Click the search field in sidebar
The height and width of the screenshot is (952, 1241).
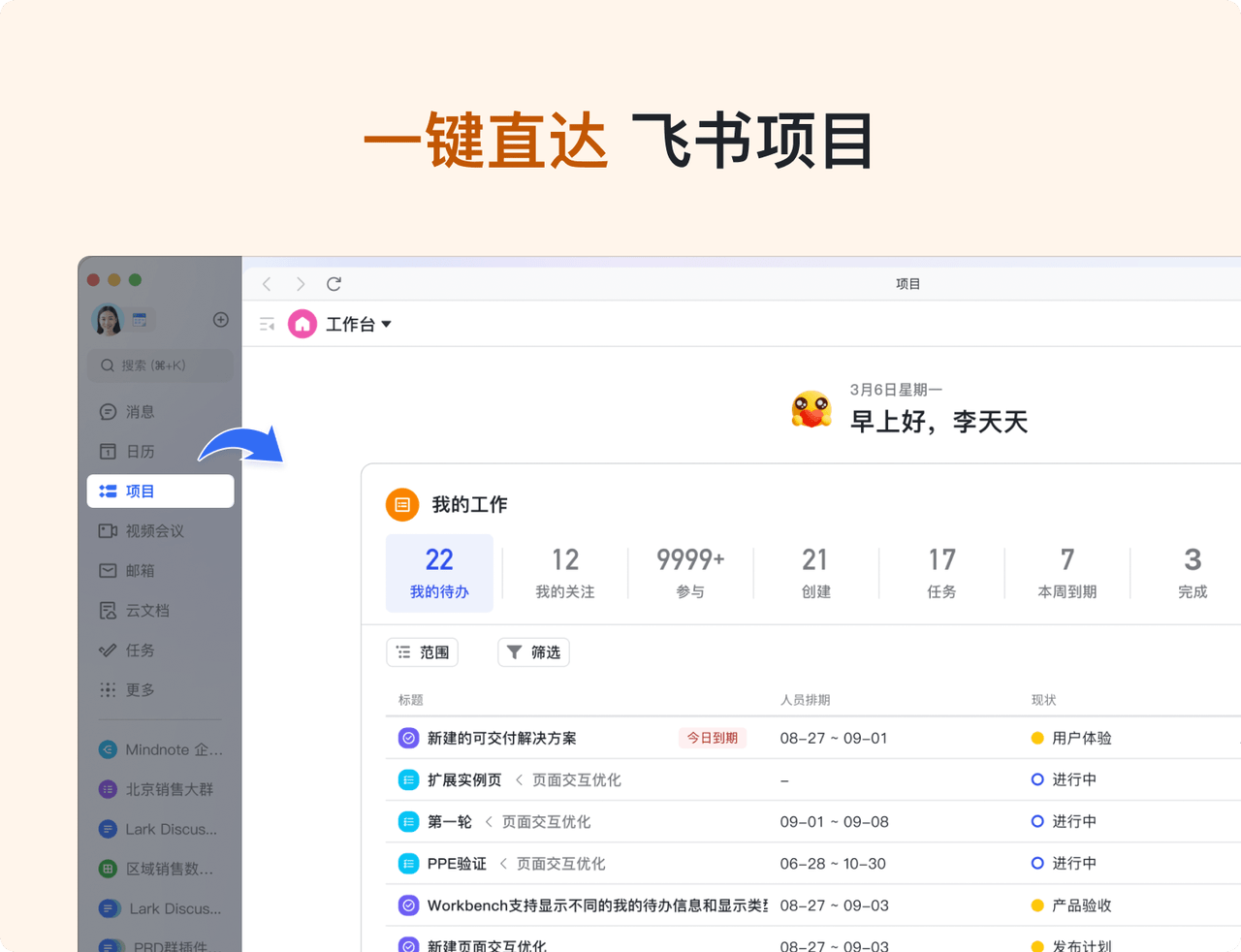pos(160,365)
